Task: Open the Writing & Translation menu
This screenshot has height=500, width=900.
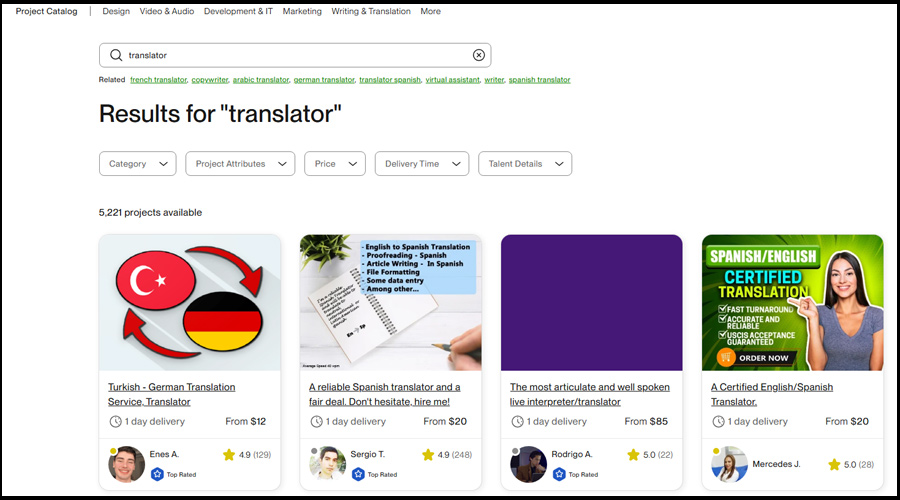Action: coord(371,12)
